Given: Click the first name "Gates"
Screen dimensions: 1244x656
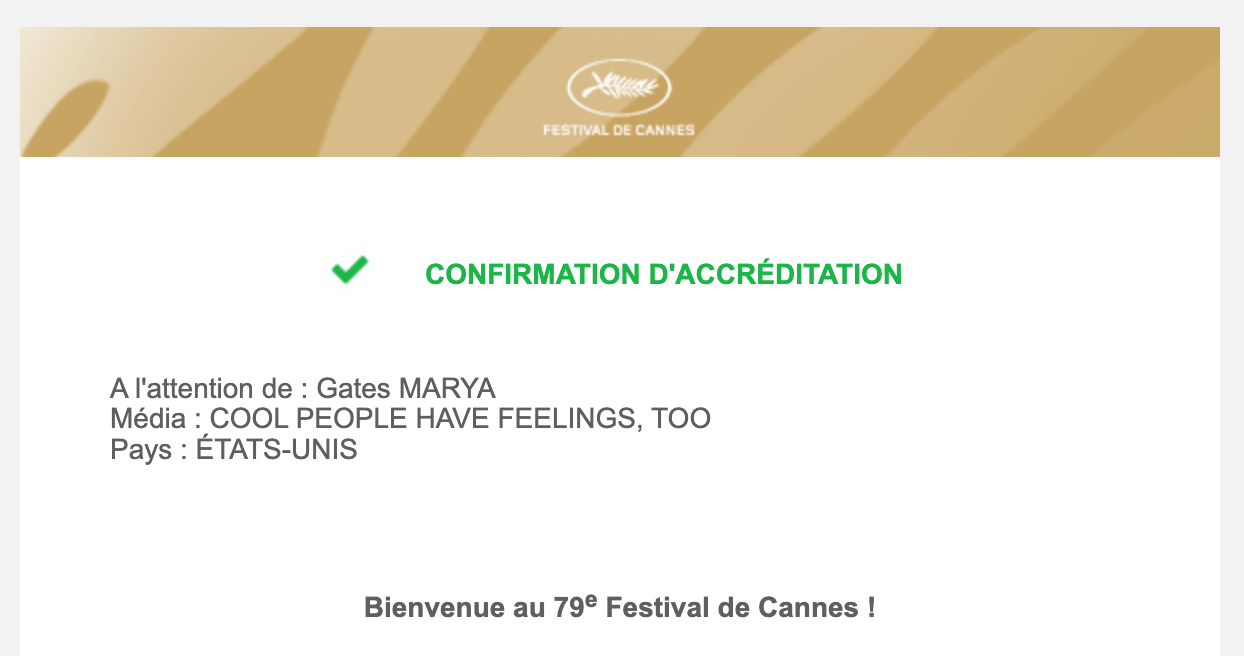Looking at the screenshot, I should [x=353, y=388].
